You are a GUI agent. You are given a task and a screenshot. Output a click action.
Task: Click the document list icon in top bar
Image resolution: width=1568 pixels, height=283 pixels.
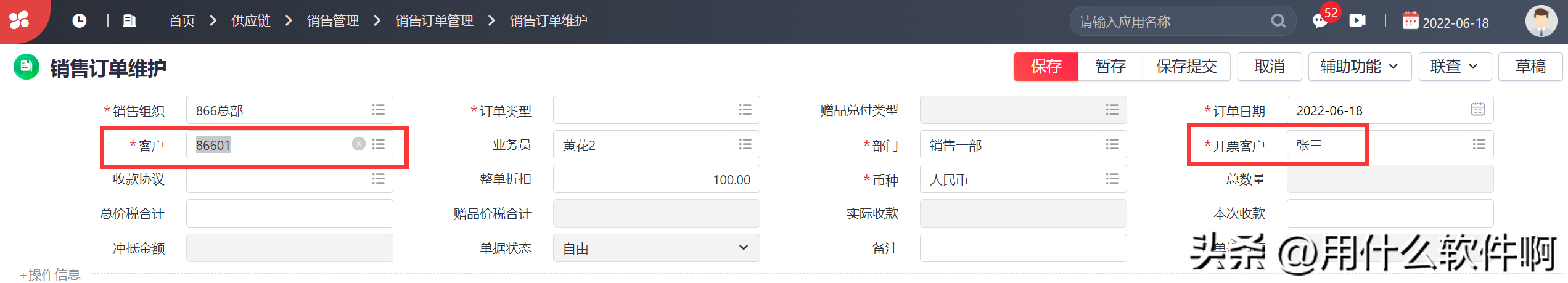(x=129, y=21)
